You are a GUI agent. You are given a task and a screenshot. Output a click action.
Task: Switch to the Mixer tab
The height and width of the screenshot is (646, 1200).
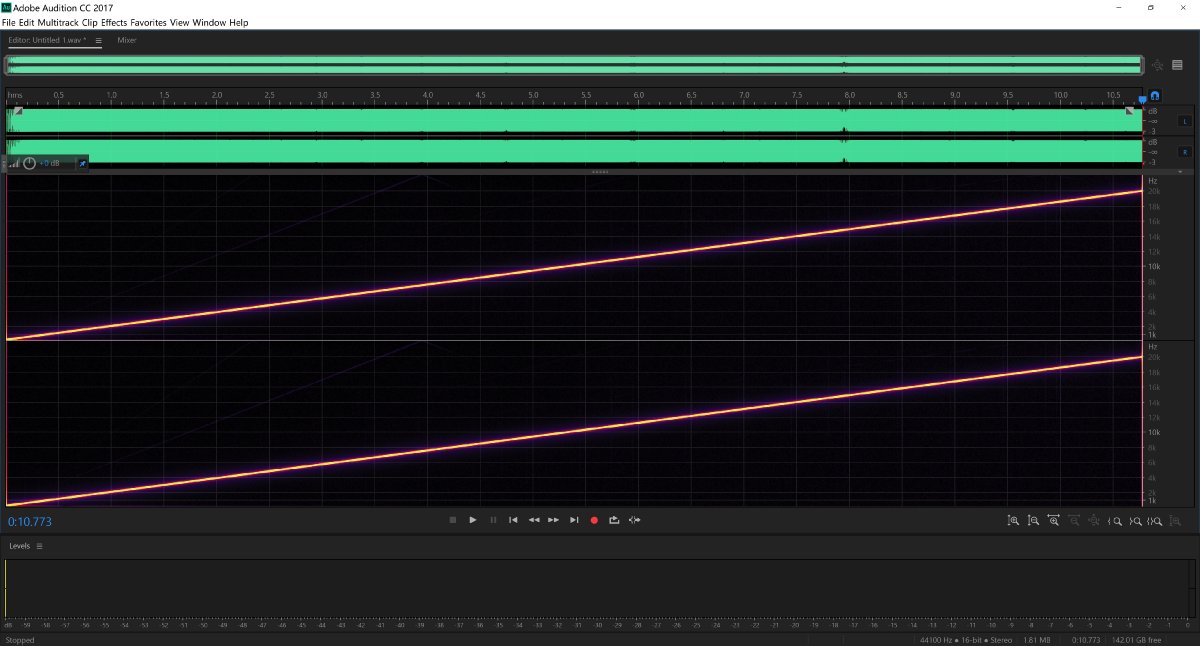127,41
